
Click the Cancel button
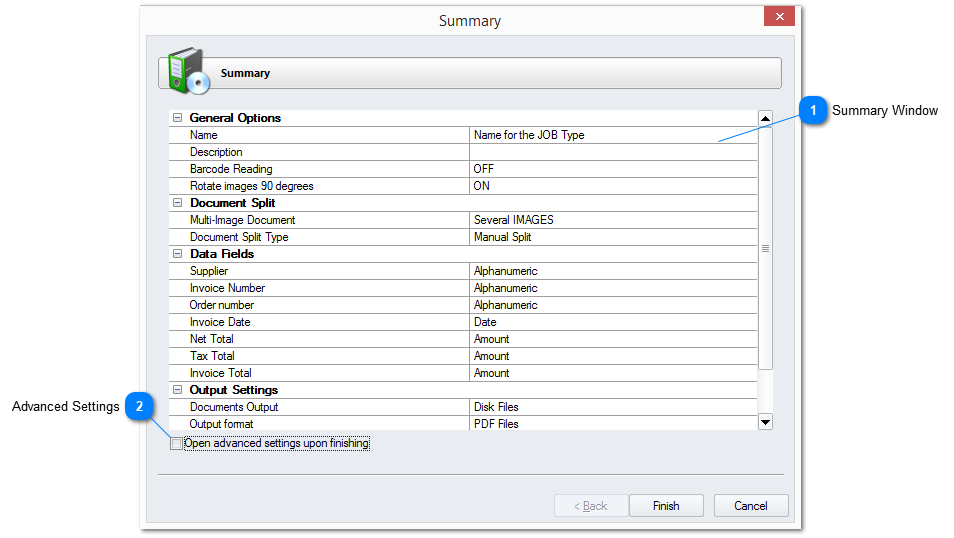tap(751, 506)
